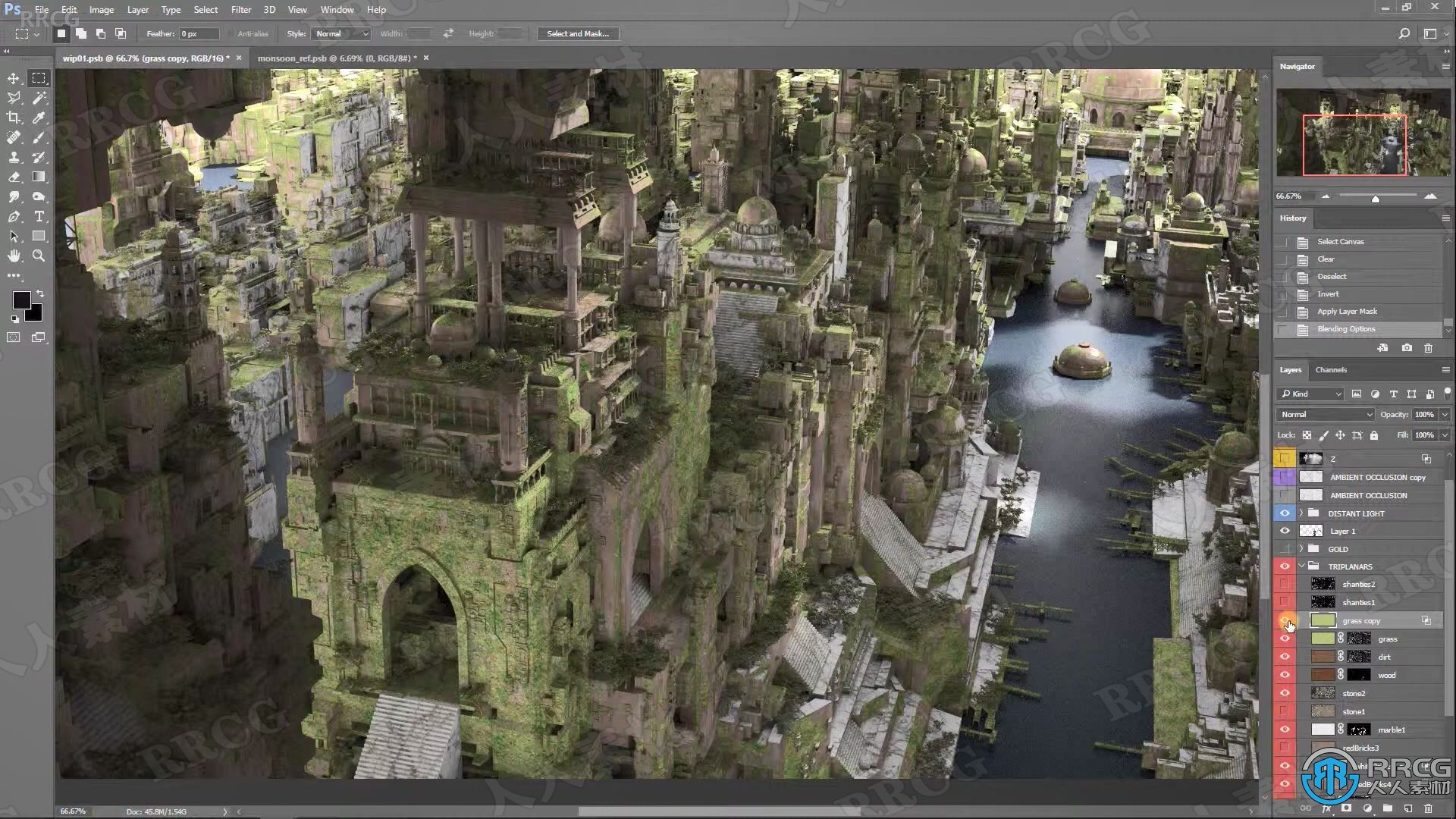Click the Navigator zoom slider handle
The width and height of the screenshot is (1456, 819).
[x=1376, y=199]
